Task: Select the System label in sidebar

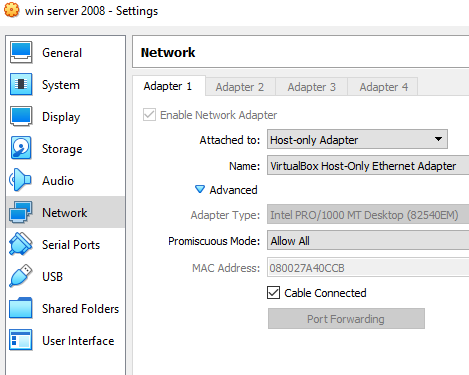Action: (61, 85)
